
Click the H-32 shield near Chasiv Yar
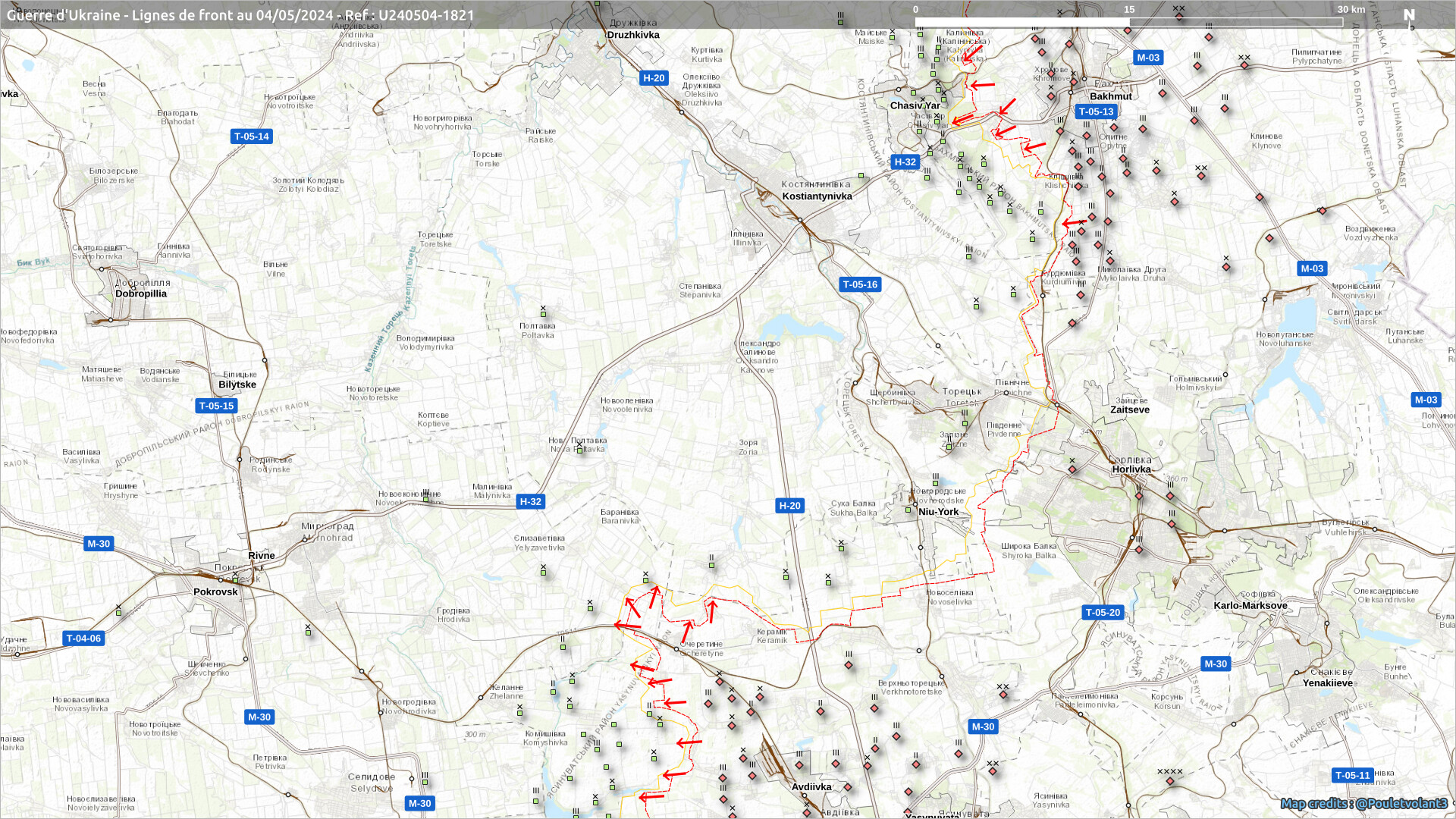(x=905, y=162)
